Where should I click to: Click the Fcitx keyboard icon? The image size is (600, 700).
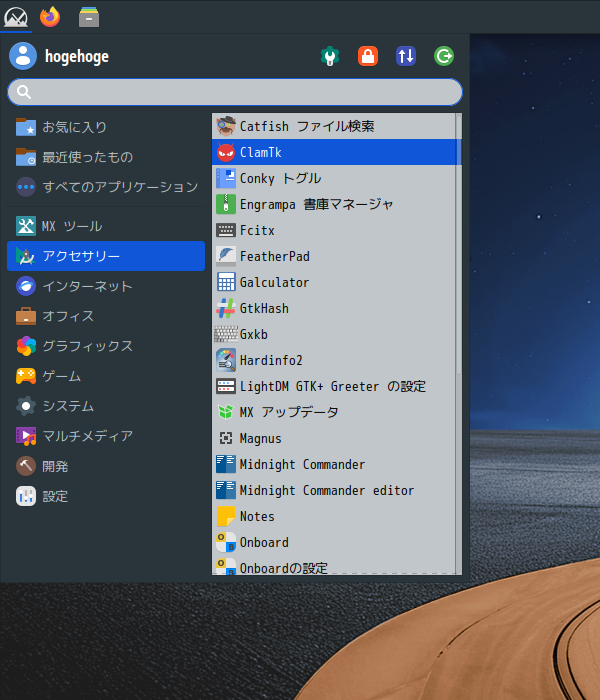[226, 230]
